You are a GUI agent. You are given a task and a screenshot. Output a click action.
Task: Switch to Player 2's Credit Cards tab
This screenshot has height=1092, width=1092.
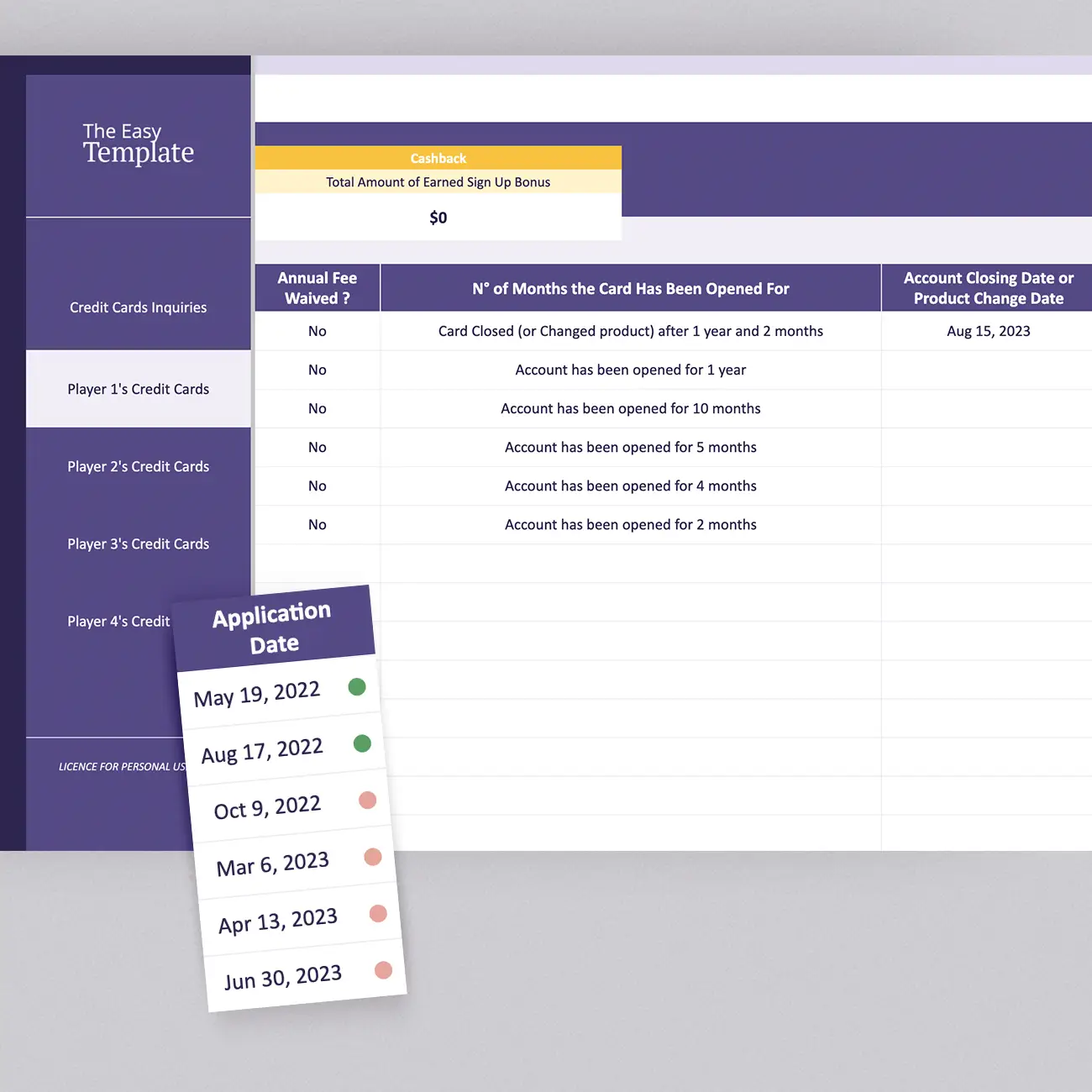click(x=139, y=466)
